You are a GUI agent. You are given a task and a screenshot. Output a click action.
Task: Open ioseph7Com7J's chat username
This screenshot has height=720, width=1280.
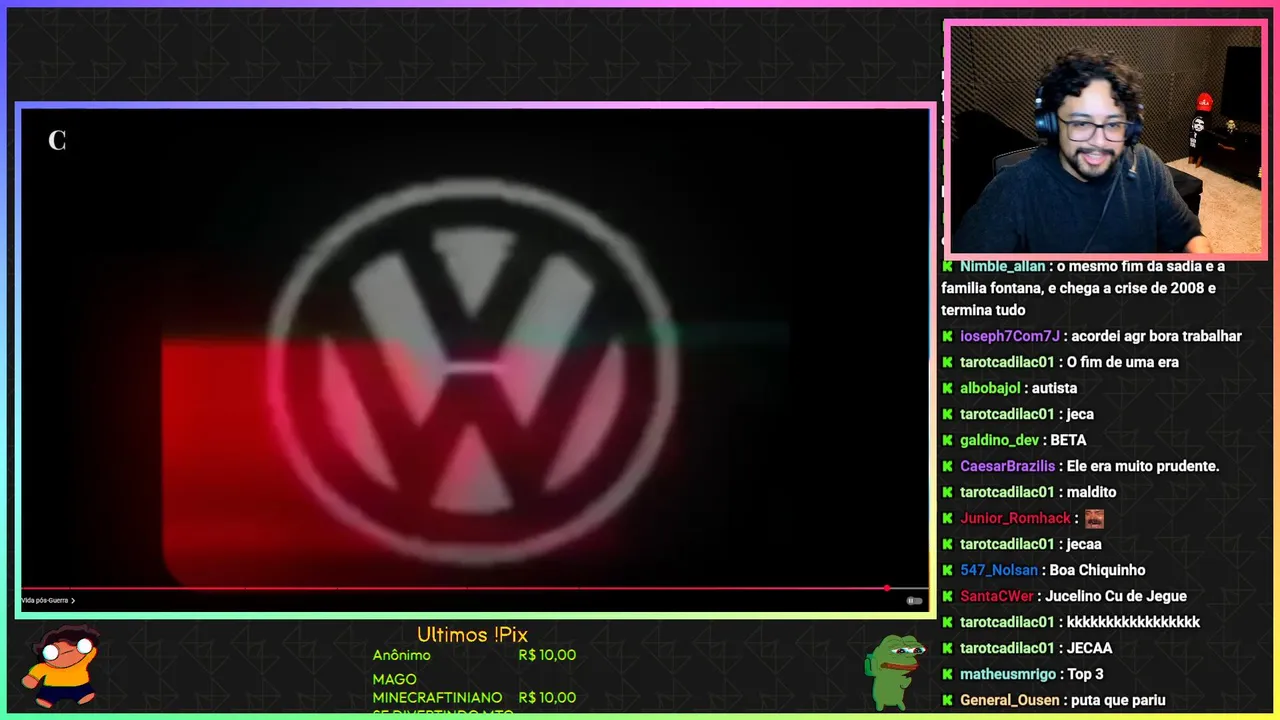click(x=1009, y=336)
